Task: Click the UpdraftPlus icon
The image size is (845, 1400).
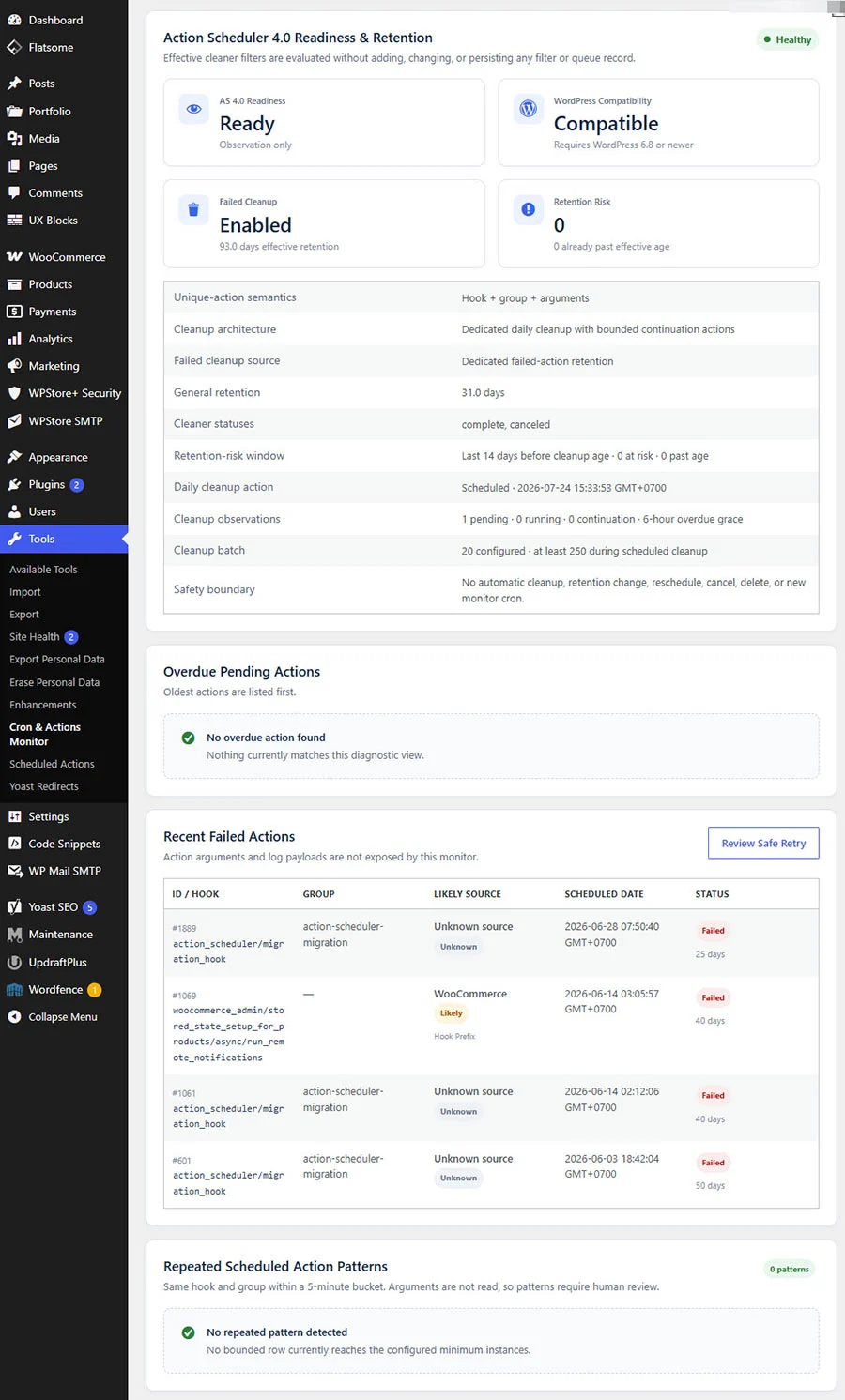Action: [14, 962]
